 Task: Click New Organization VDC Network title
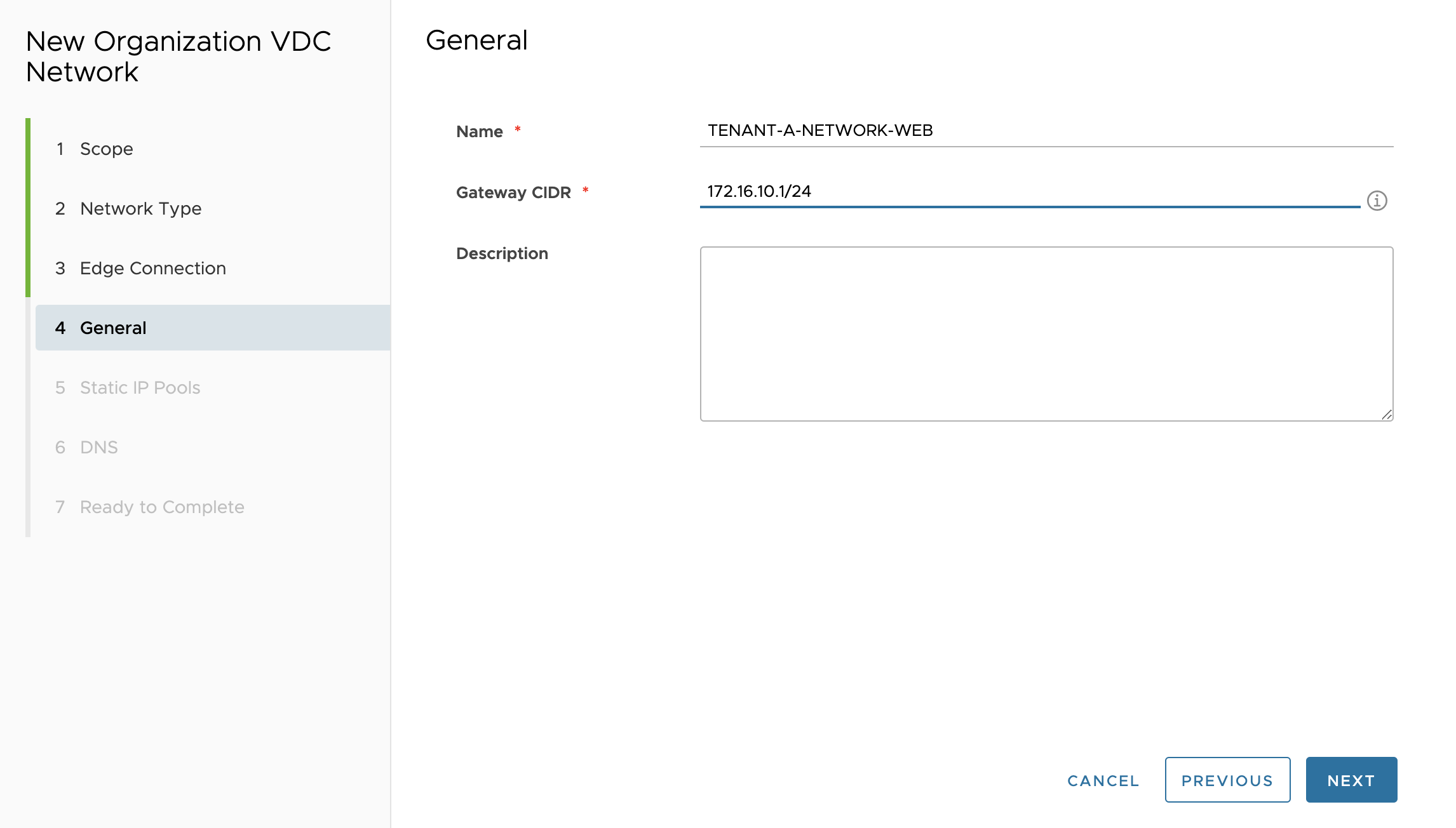click(x=178, y=57)
